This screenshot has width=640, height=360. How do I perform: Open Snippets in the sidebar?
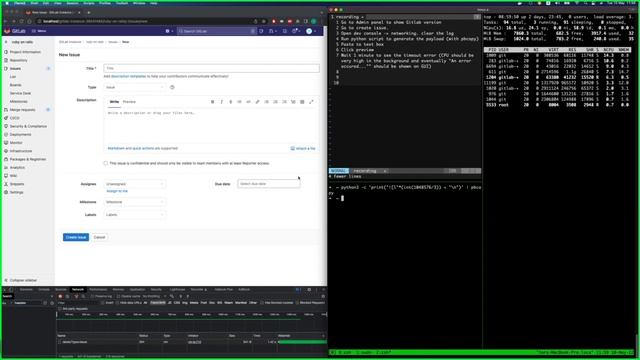(x=17, y=184)
